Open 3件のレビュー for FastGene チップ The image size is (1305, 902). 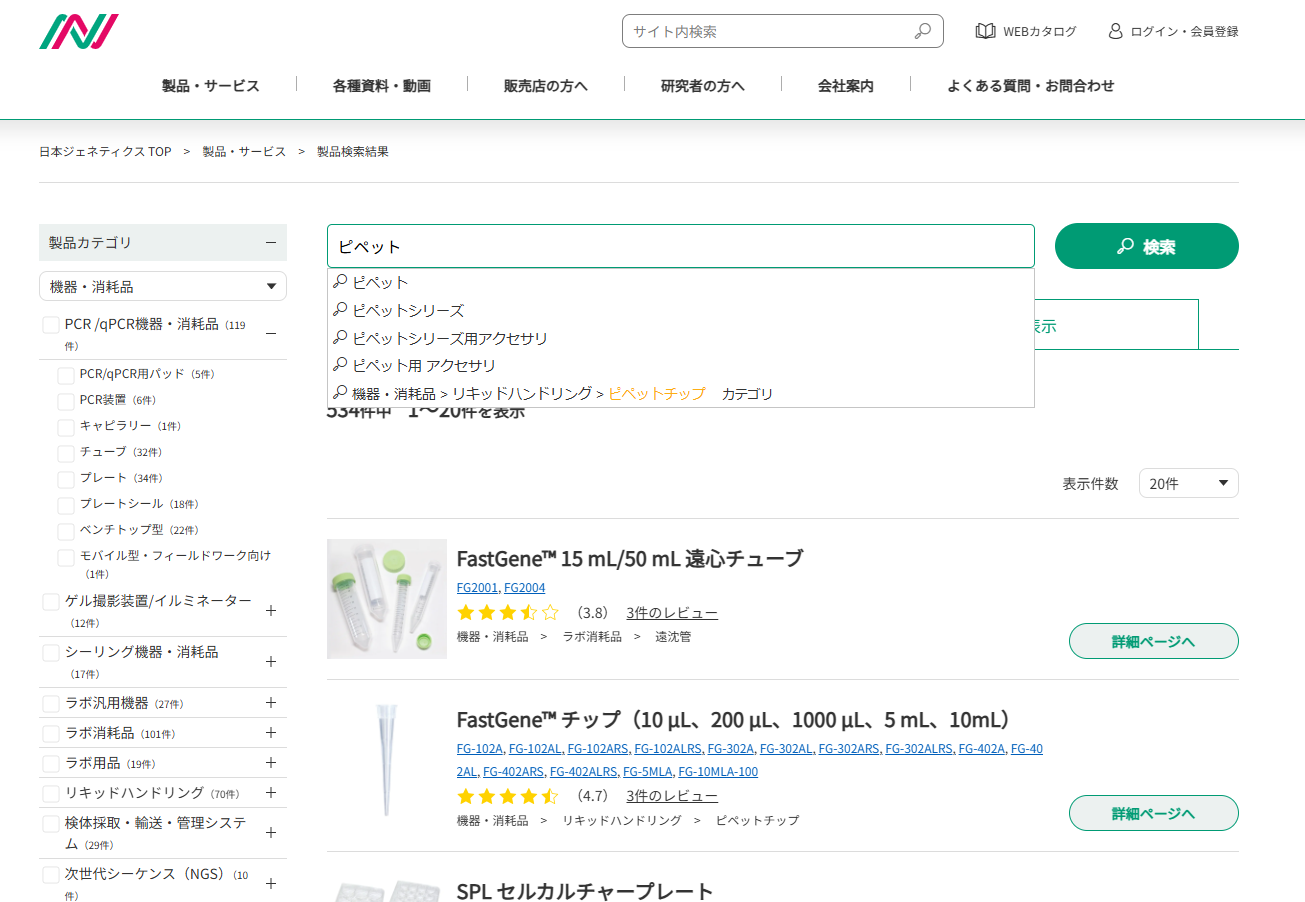pyautogui.click(x=672, y=797)
